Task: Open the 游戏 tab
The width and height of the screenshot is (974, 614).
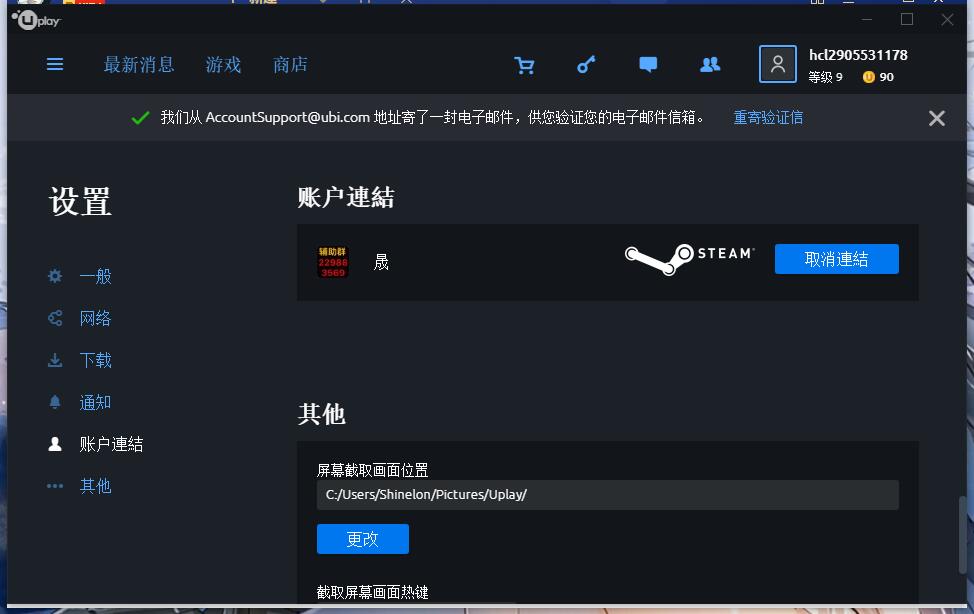Action: (223, 65)
